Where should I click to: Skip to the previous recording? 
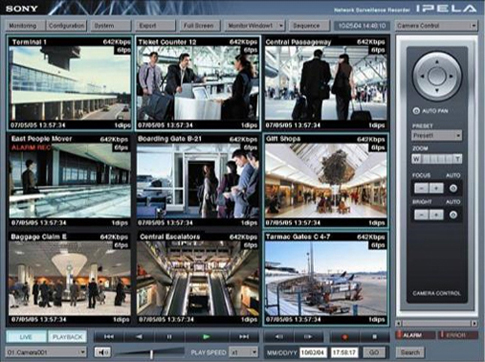pyautogui.click(x=109, y=337)
